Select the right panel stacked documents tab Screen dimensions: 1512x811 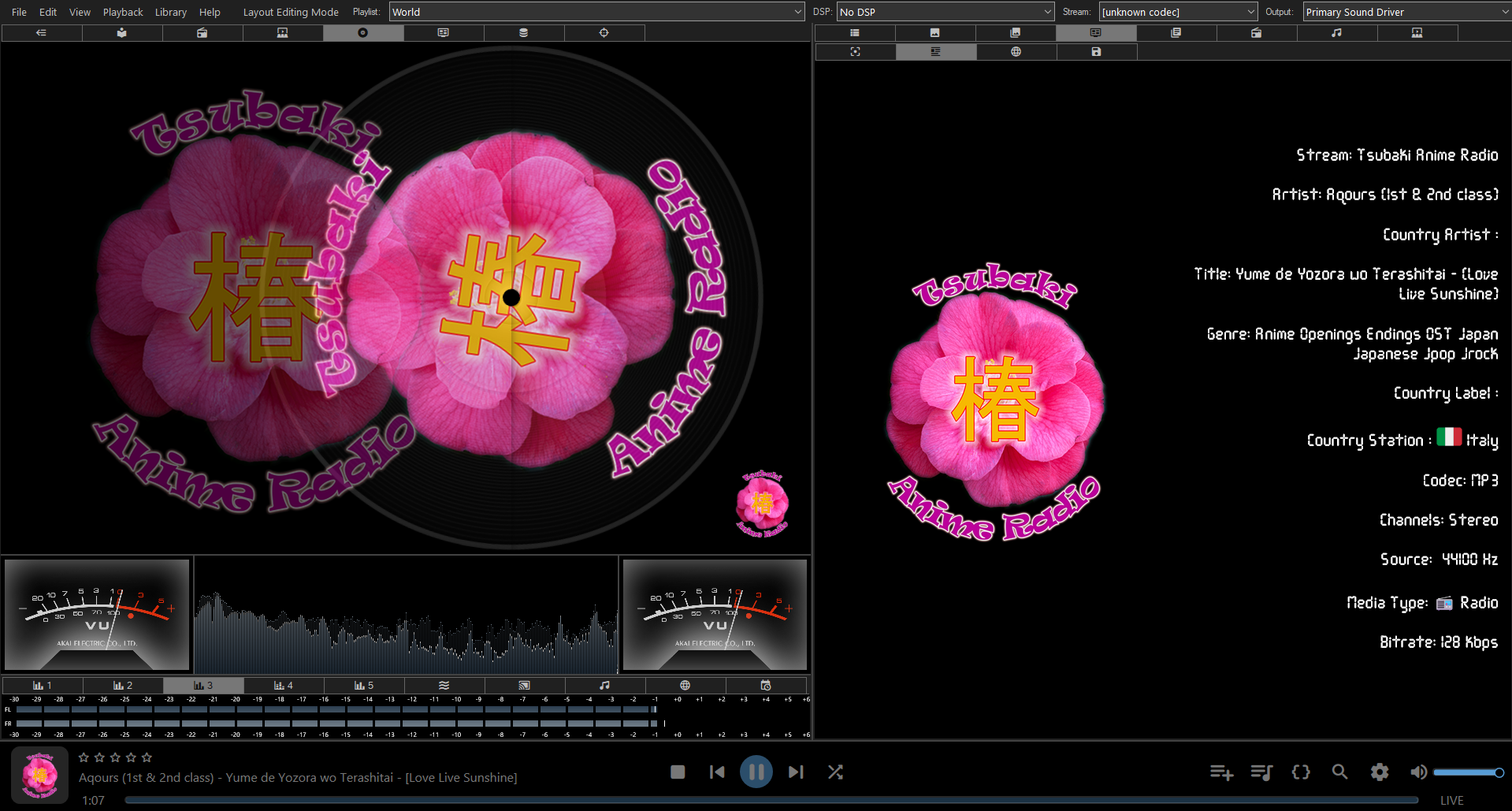pos(1176,32)
